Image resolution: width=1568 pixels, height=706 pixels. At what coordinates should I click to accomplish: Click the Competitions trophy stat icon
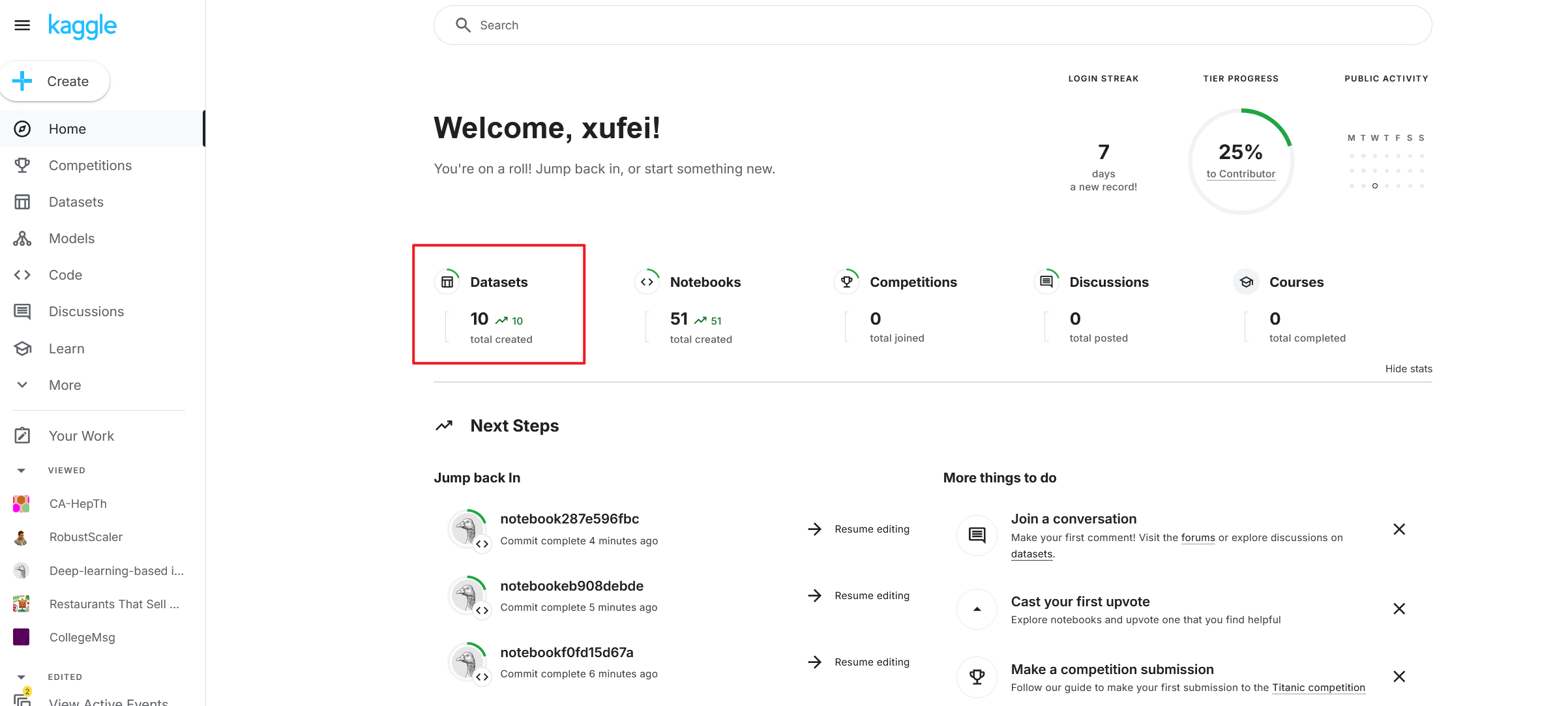pos(846,282)
